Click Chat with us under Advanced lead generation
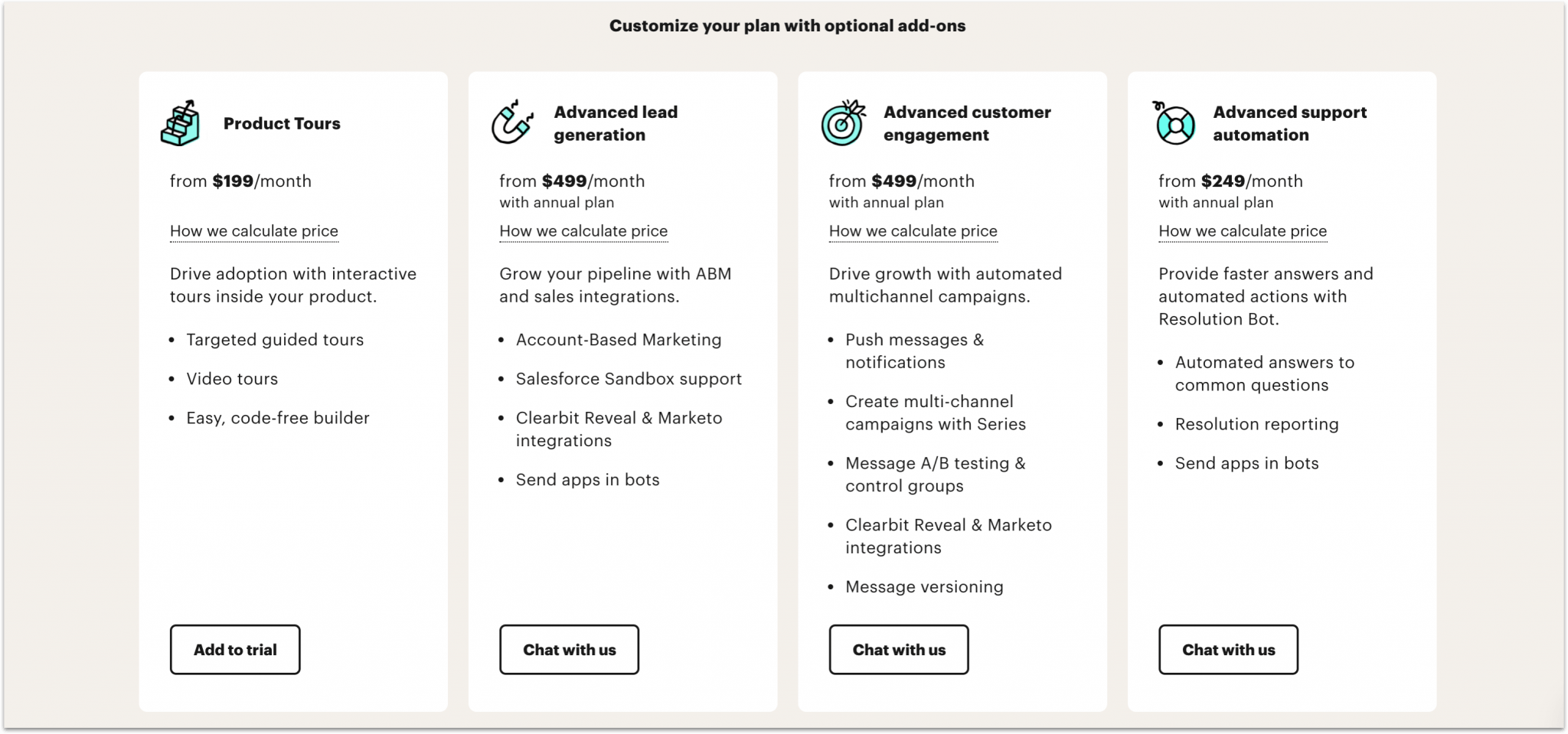1568x734 pixels. tap(569, 649)
